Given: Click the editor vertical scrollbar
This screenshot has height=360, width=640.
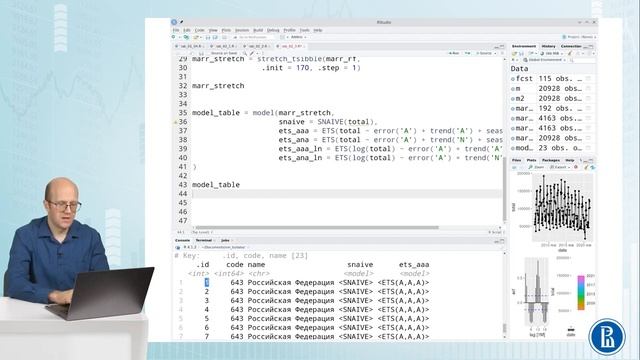Looking at the screenshot, I should [x=504, y=190].
